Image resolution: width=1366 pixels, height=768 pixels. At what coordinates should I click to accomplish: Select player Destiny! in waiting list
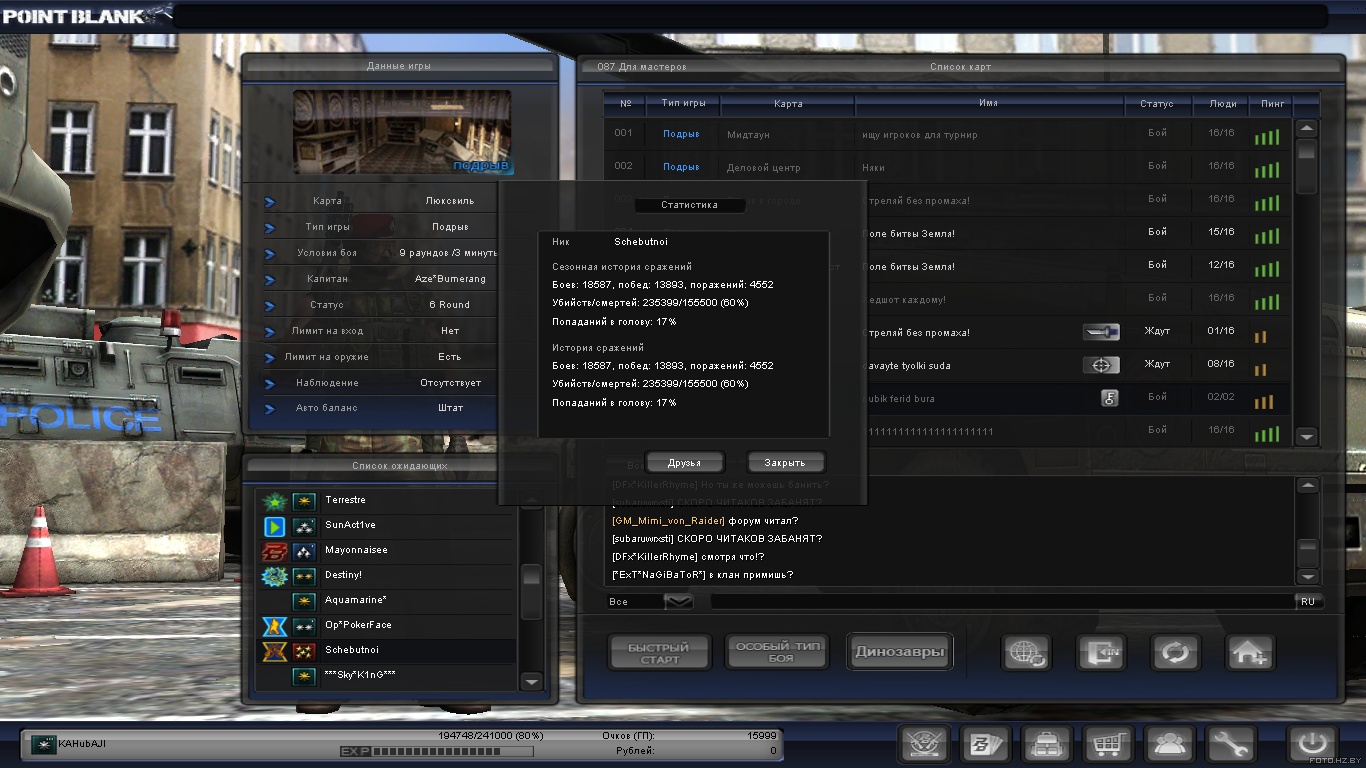(x=388, y=575)
